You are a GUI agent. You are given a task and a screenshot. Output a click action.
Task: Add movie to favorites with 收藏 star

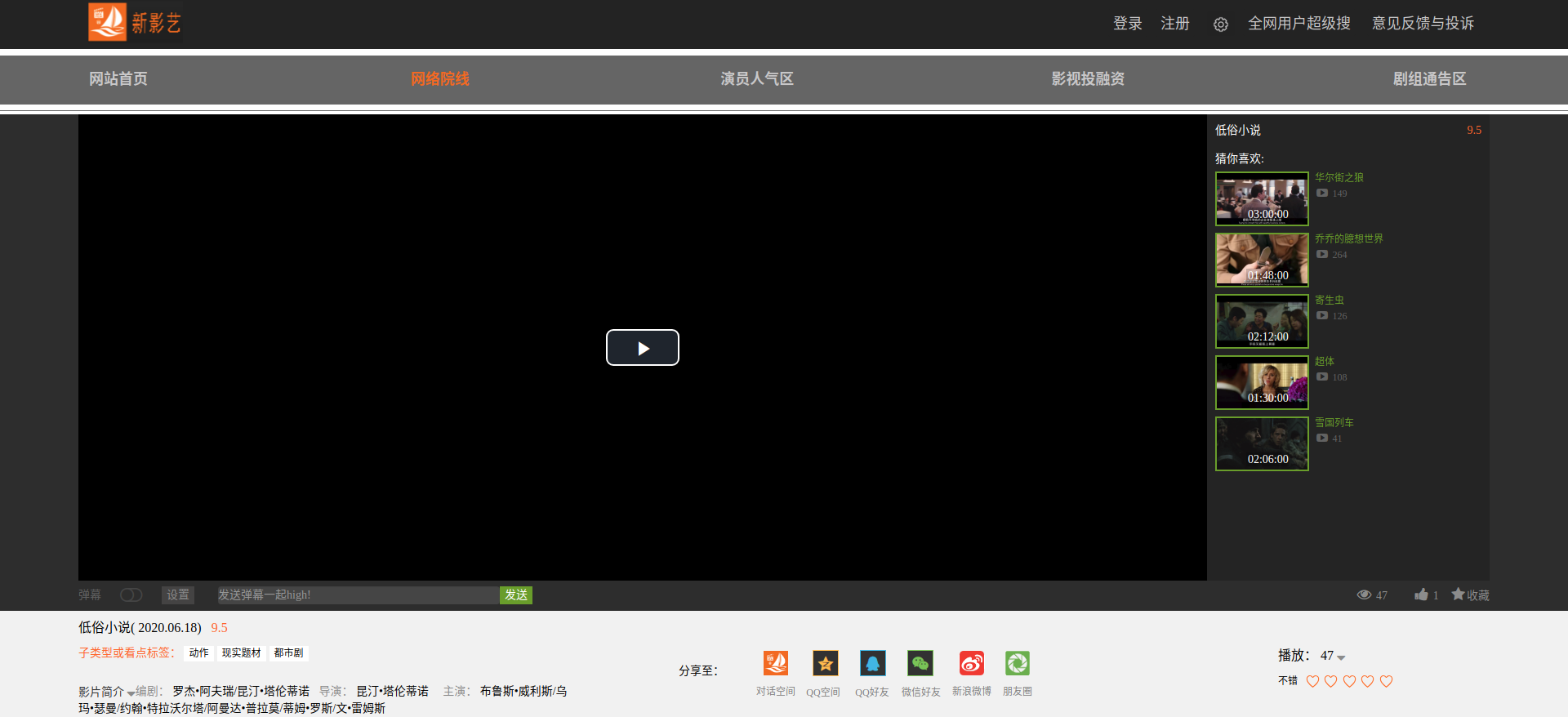(x=1469, y=595)
